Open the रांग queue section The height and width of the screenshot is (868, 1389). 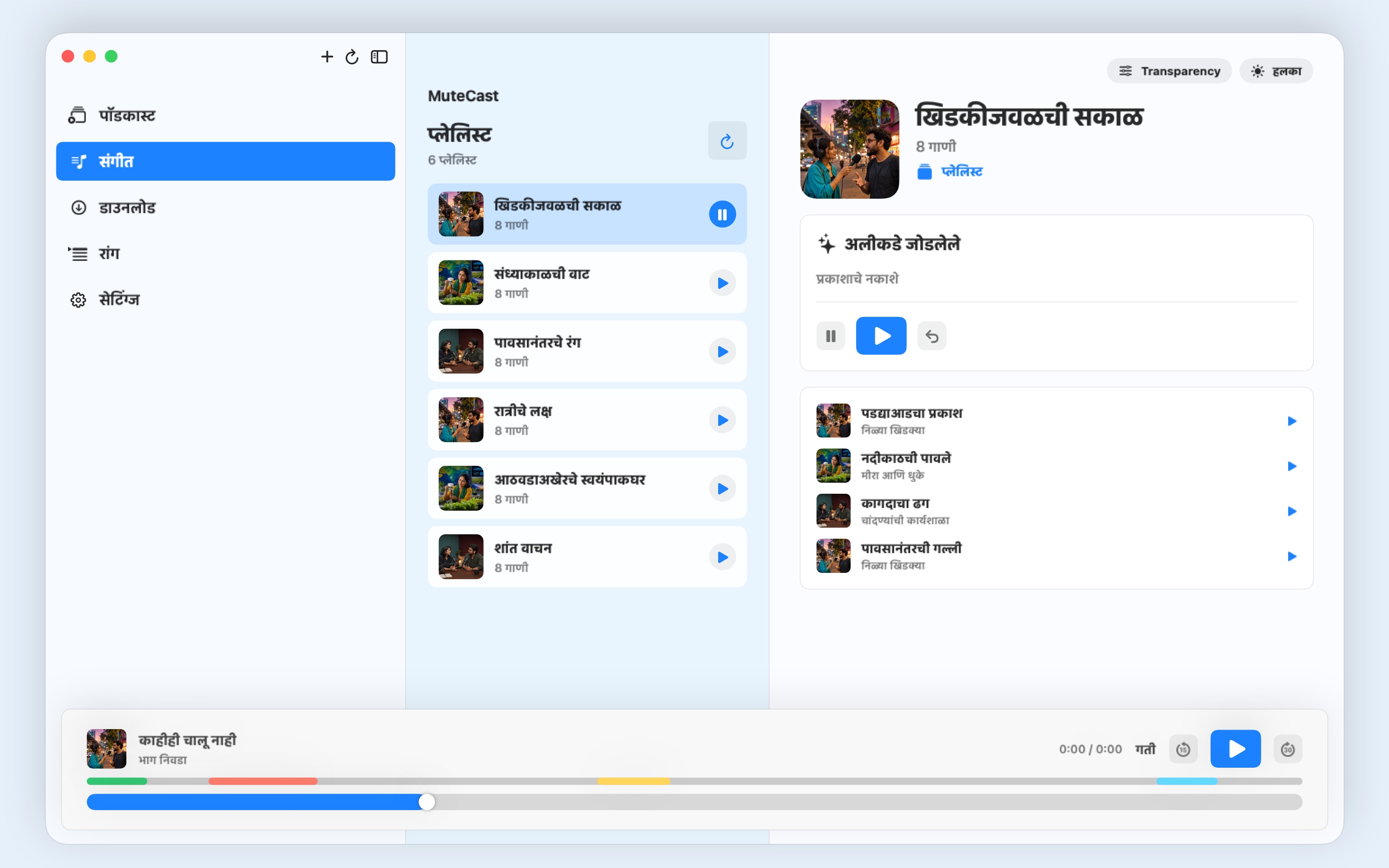tap(226, 253)
